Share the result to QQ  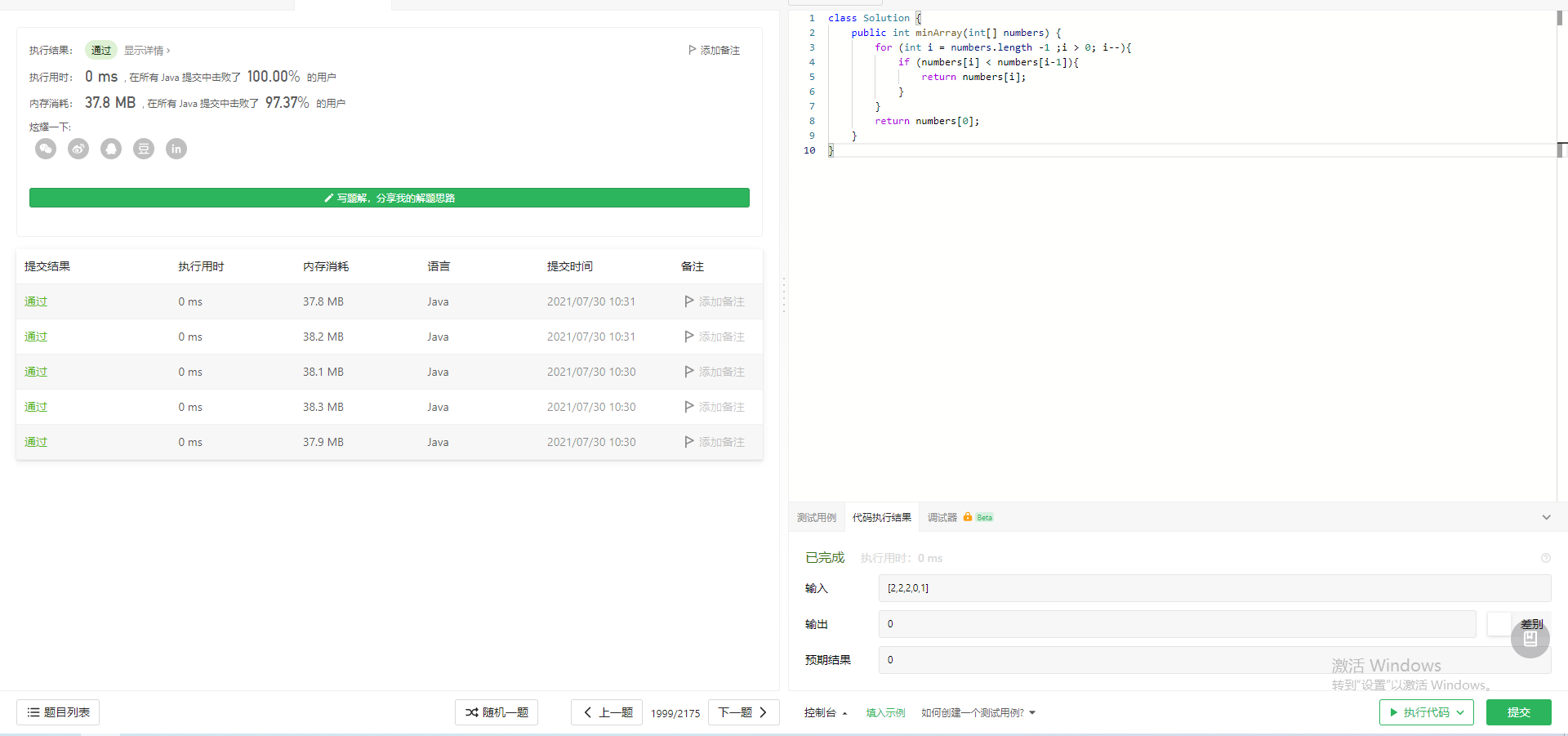point(111,149)
